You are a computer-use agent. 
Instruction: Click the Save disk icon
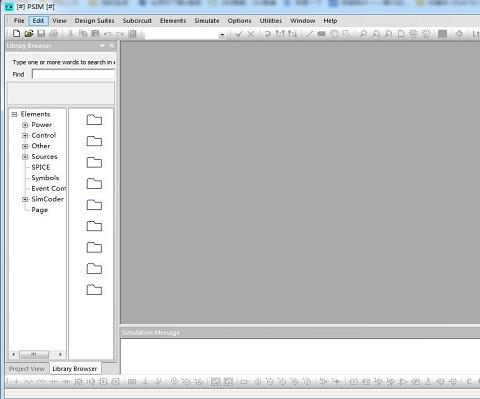pos(41,33)
